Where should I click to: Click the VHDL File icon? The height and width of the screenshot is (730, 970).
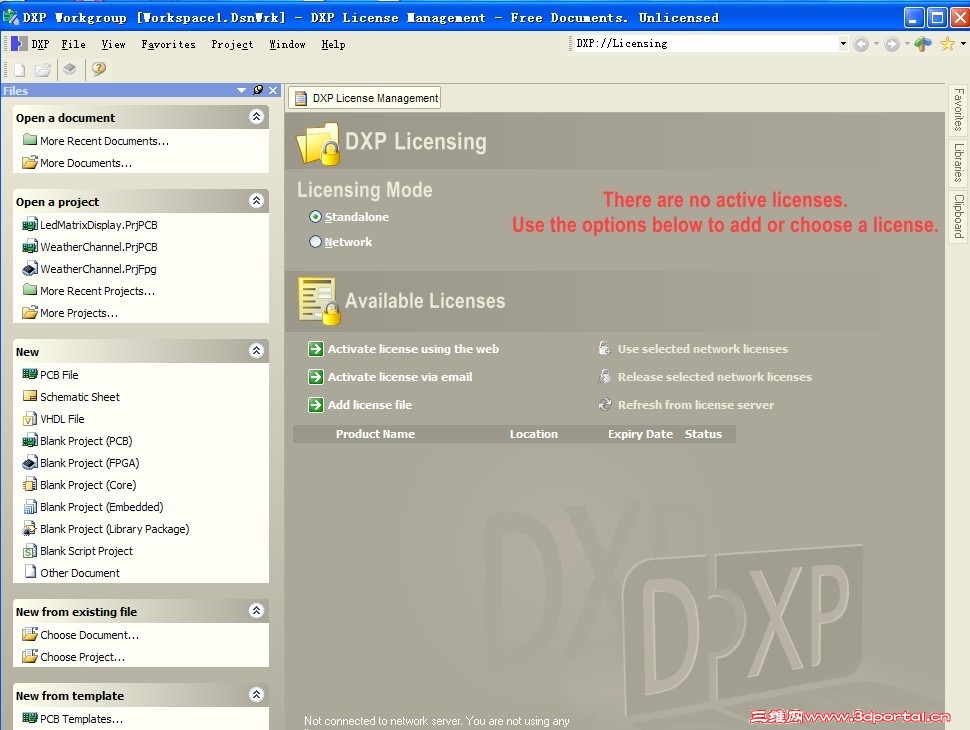click(30, 419)
